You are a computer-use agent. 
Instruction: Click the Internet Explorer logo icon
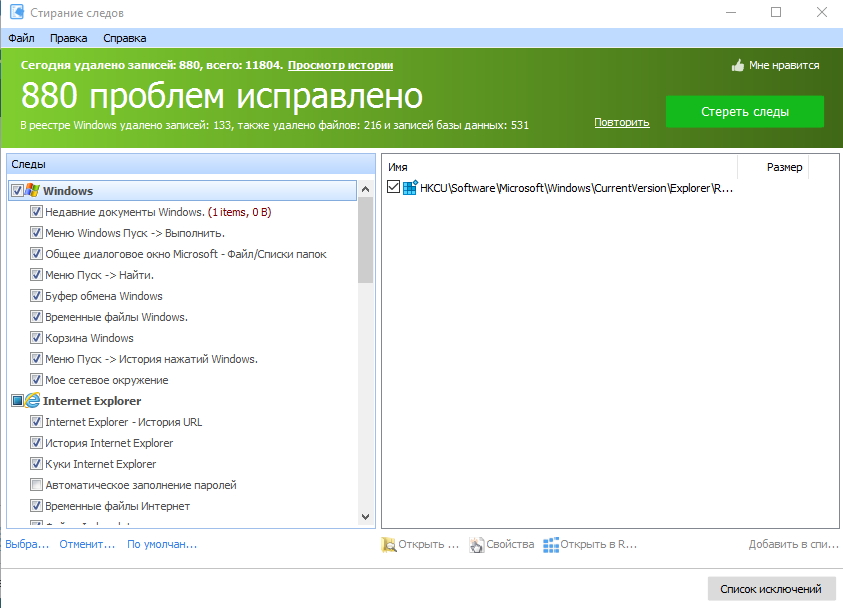[x=33, y=400]
